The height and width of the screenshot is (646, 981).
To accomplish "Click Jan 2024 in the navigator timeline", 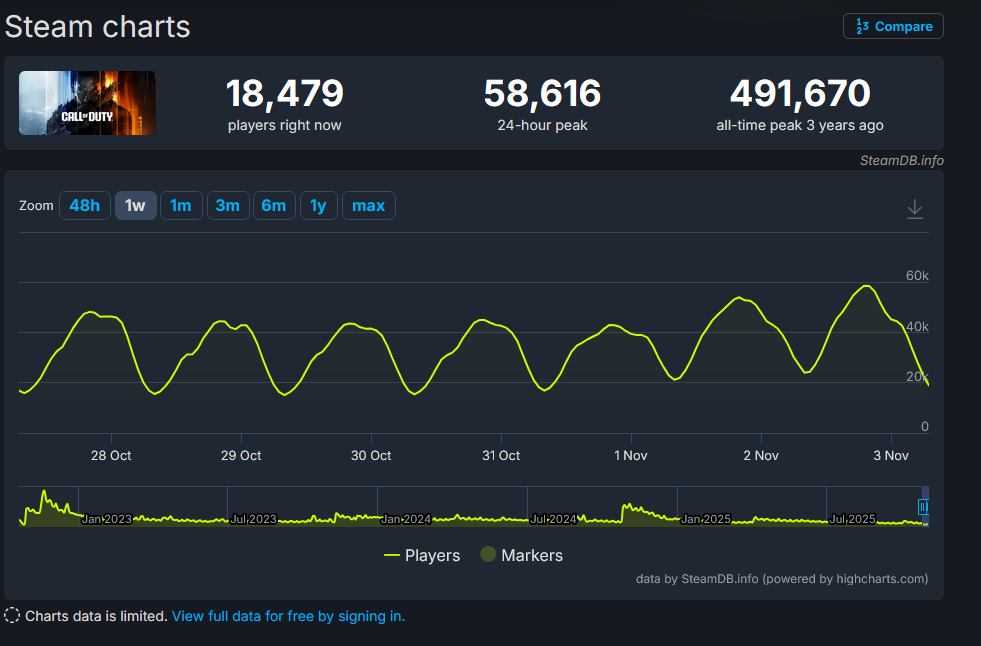I will (x=405, y=519).
